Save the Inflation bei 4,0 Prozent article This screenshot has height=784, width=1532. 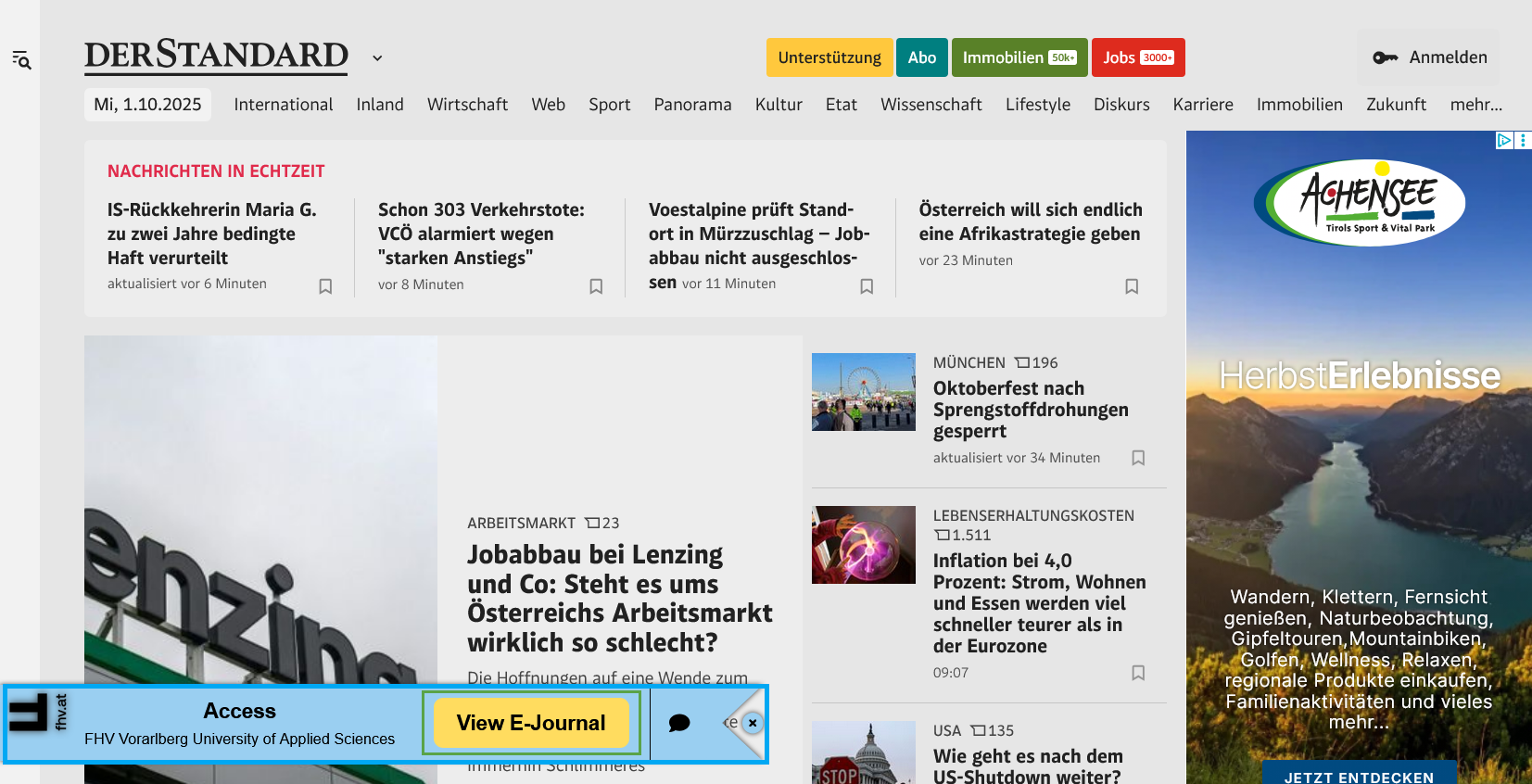click(1138, 673)
